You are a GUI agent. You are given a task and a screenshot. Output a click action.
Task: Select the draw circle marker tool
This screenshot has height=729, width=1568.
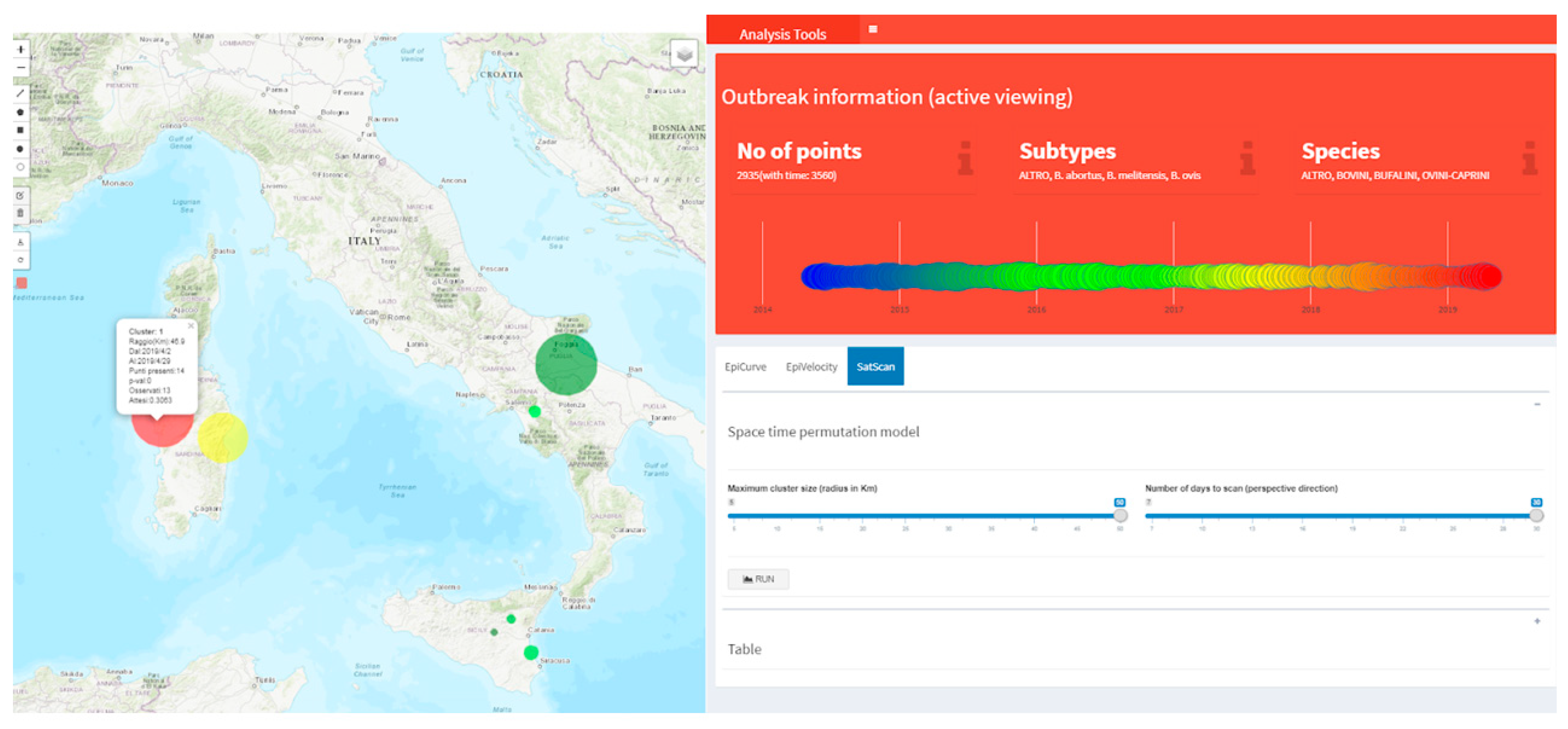coord(21,167)
